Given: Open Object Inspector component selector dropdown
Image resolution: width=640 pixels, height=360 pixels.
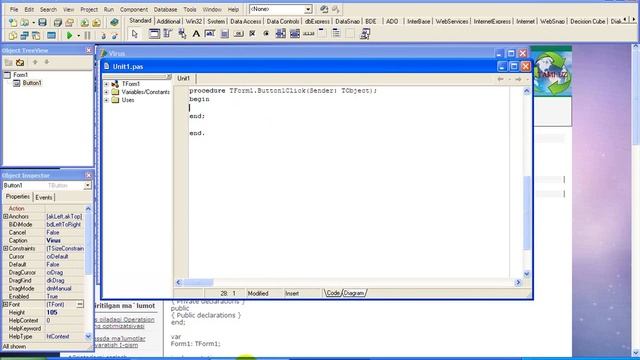Looking at the screenshot, I should [x=87, y=185].
